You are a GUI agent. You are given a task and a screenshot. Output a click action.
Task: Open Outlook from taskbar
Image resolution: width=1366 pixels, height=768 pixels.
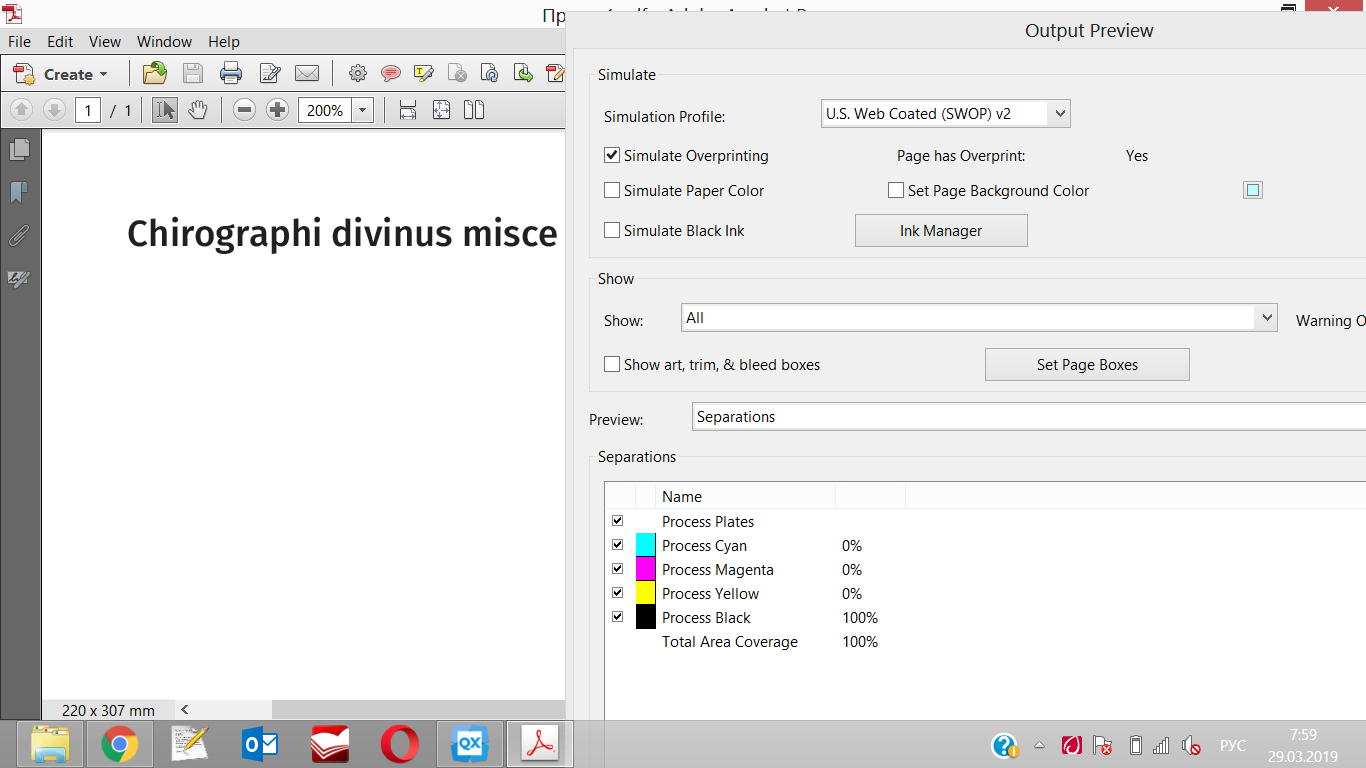point(260,745)
